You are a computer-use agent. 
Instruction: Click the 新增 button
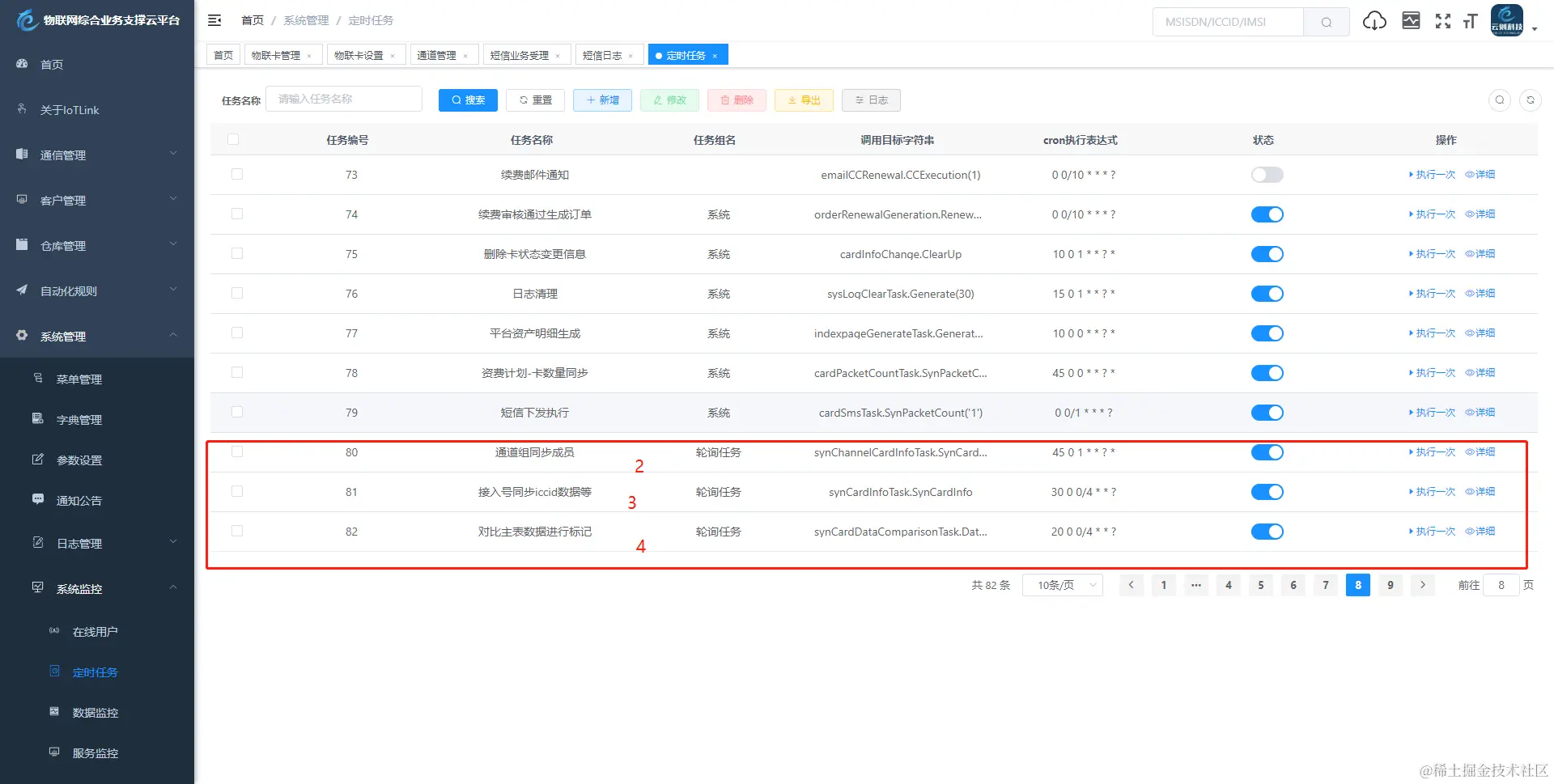click(602, 100)
